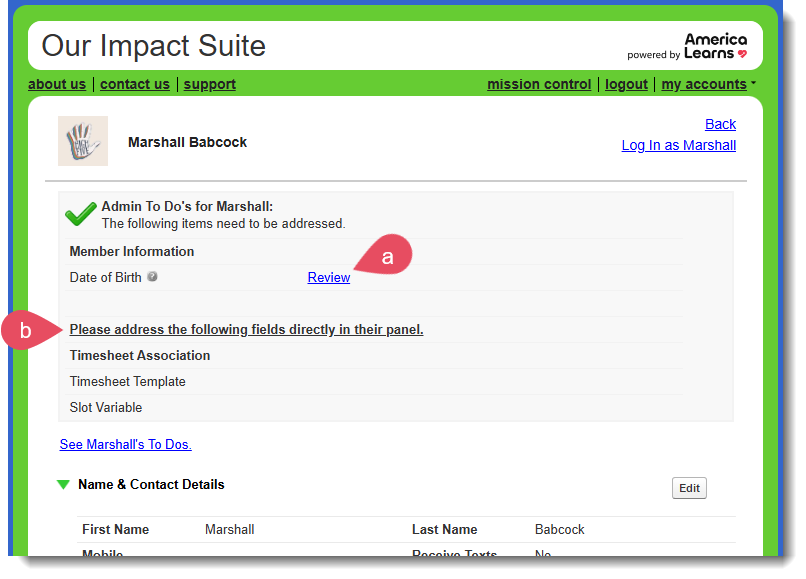Click Review link for Date of Birth
Screen dimensions: 806x579
[x=328, y=277]
